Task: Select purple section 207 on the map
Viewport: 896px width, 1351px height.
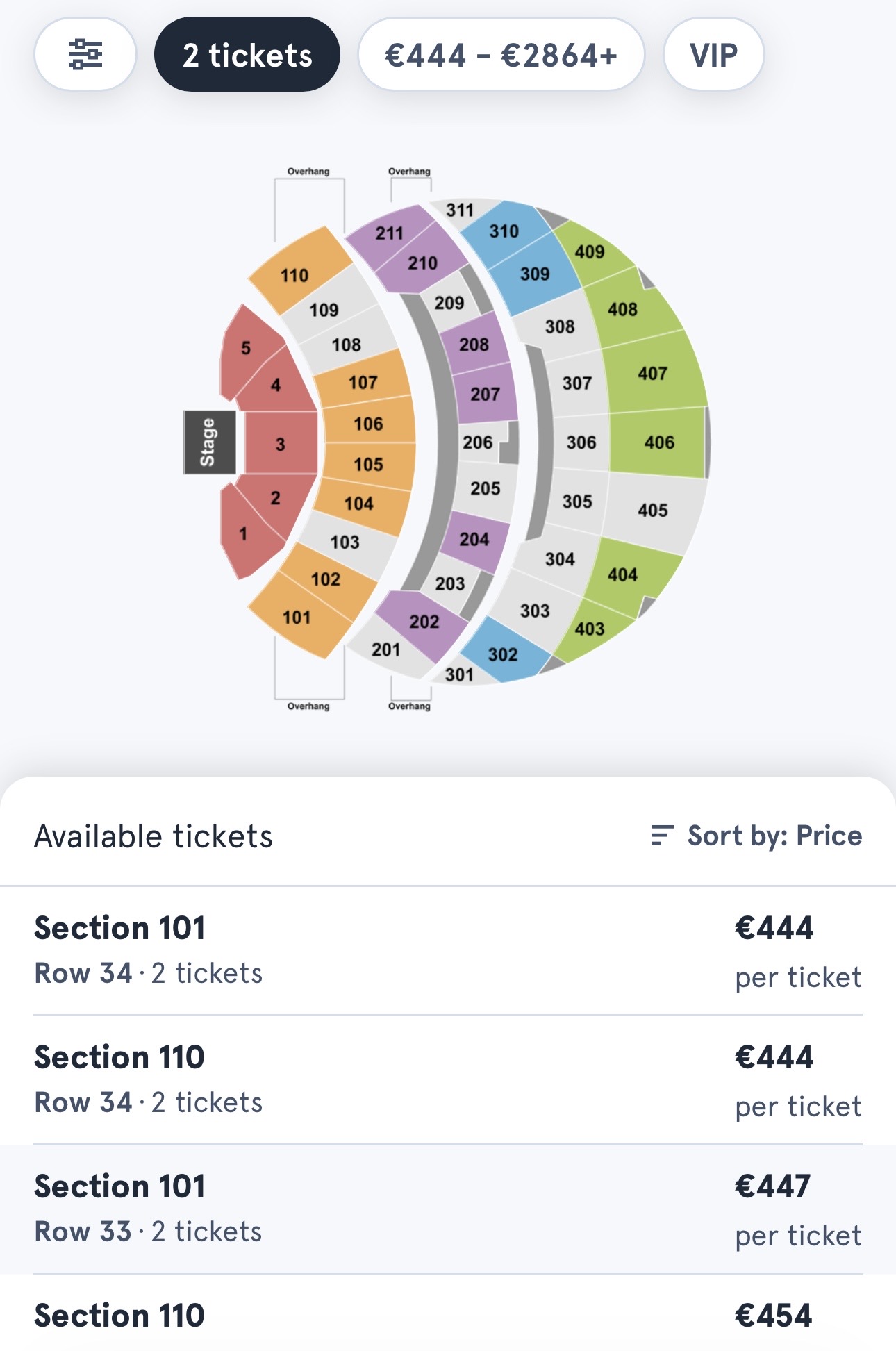Action: point(486,394)
